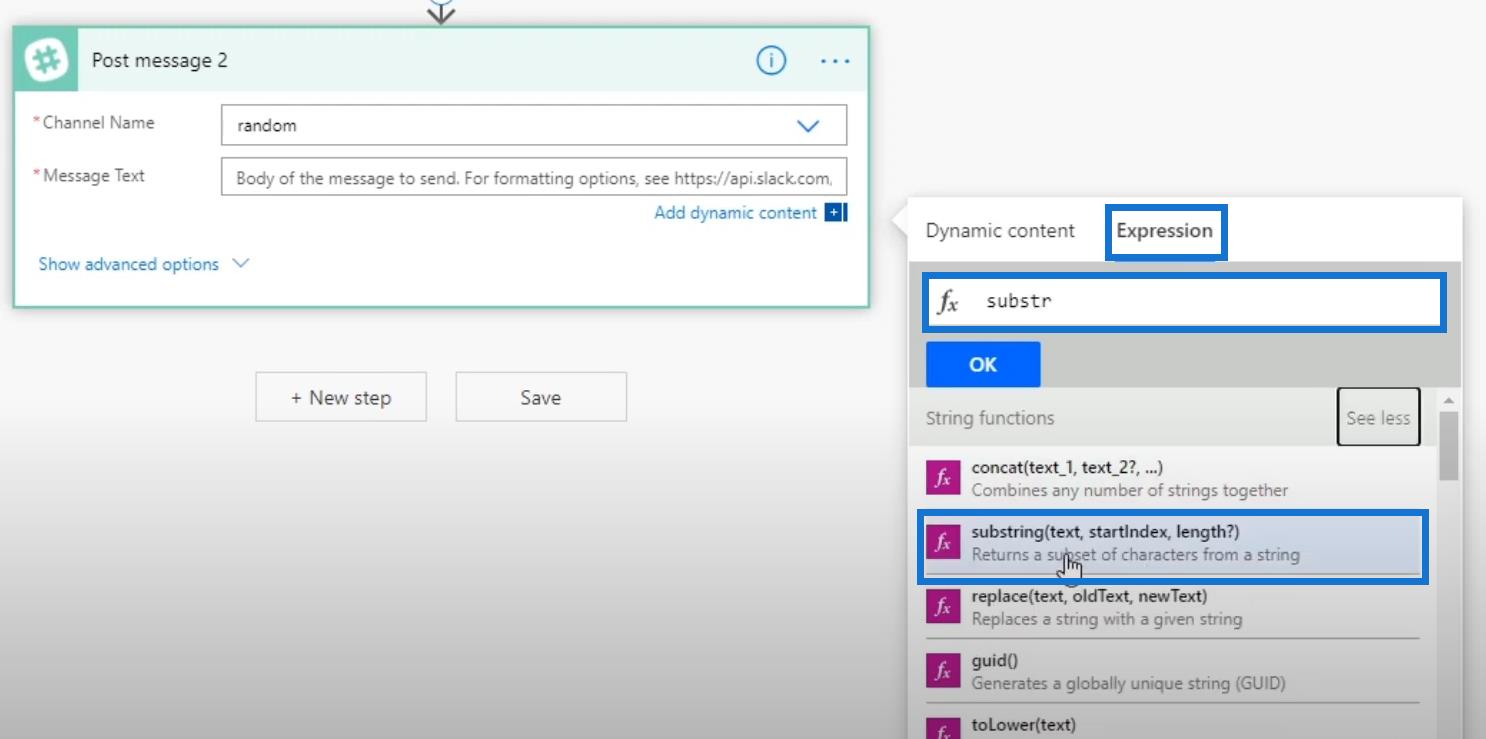Click the blue OK button
Screen dimensions: 1486x739
(983, 364)
